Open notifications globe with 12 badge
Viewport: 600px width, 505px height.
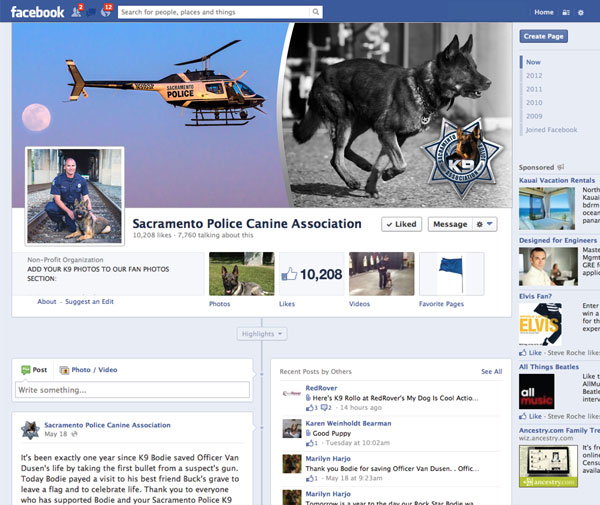click(x=106, y=11)
